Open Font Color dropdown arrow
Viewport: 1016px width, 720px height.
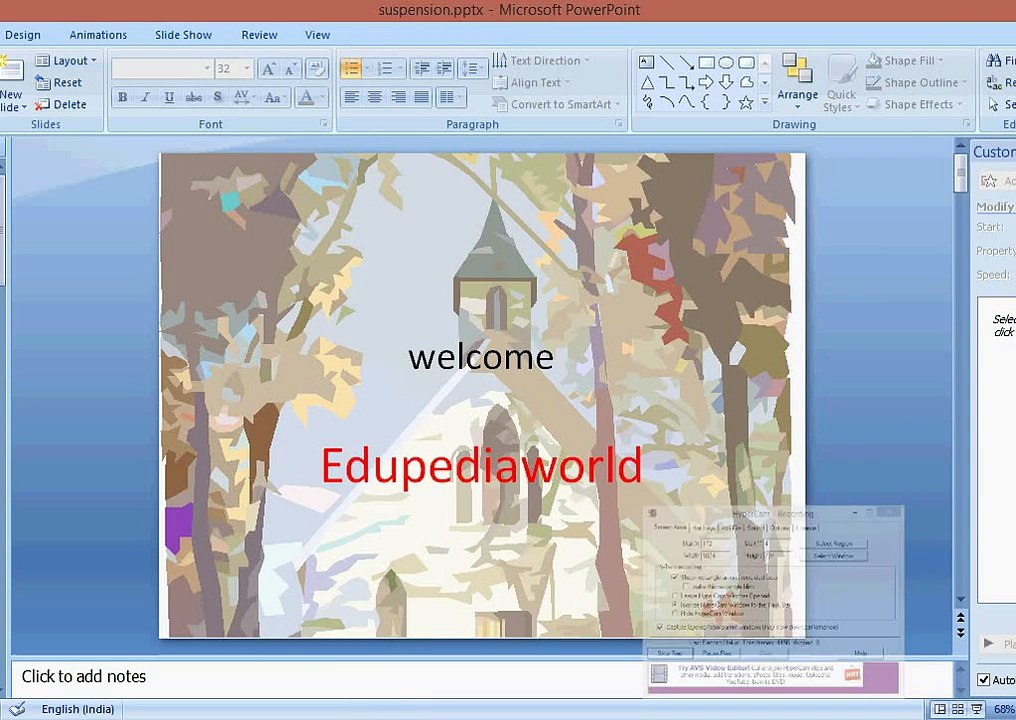click(322, 97)
